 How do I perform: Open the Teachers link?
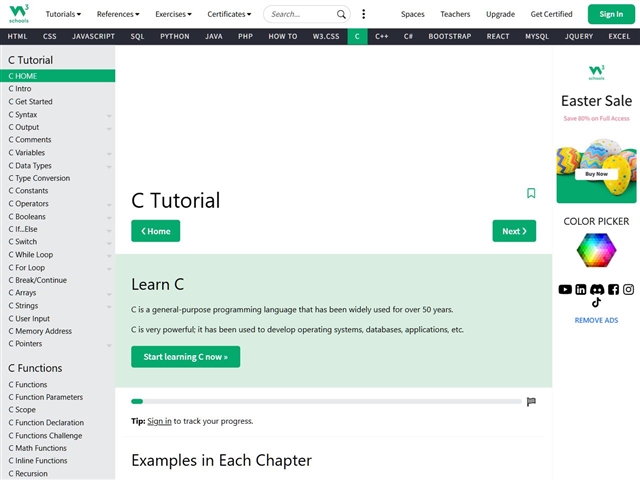coord(455,14)
